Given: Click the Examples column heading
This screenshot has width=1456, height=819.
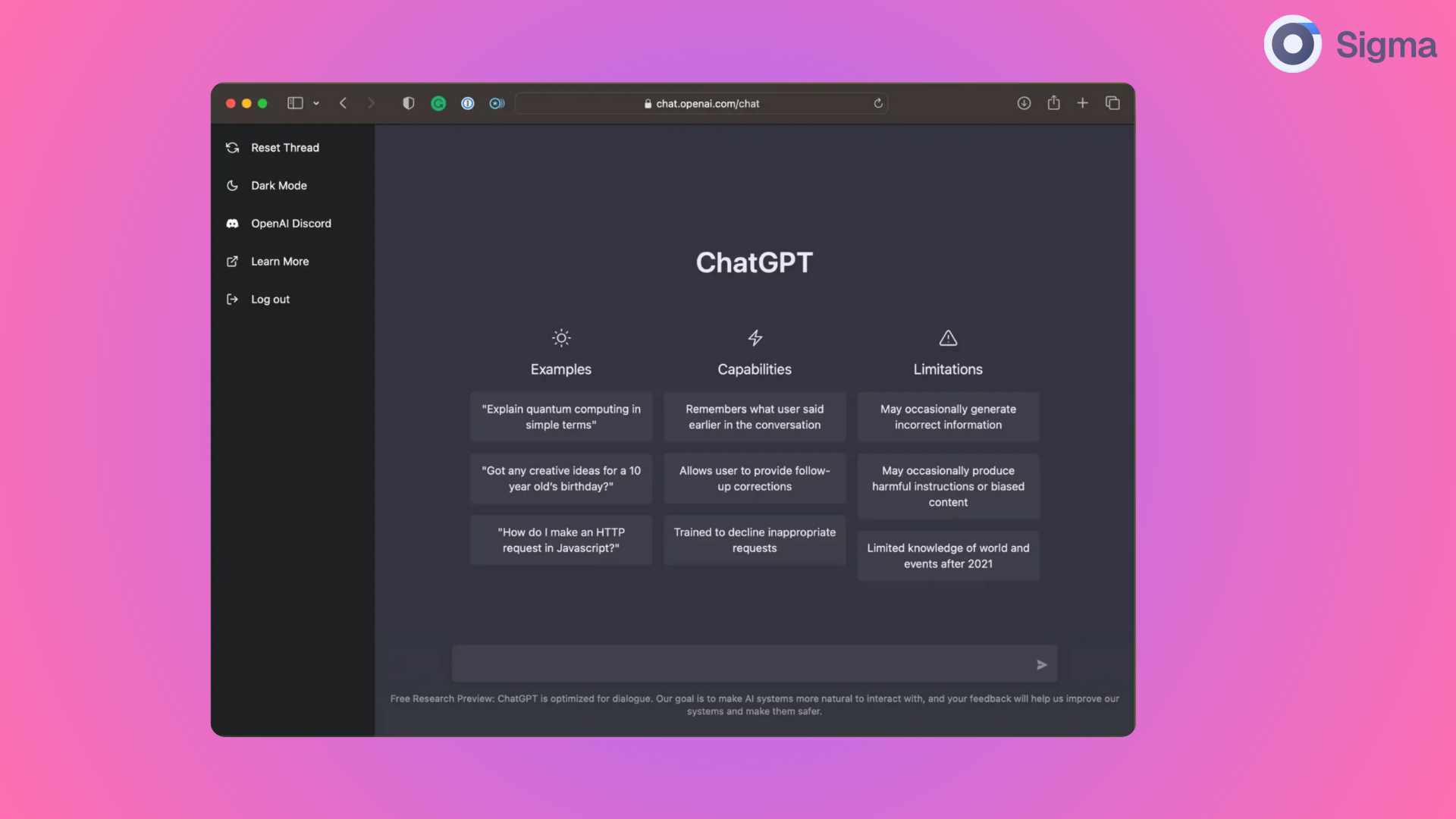Looking at the screenshot, I should pyautogui.click(x=561, y=369).
